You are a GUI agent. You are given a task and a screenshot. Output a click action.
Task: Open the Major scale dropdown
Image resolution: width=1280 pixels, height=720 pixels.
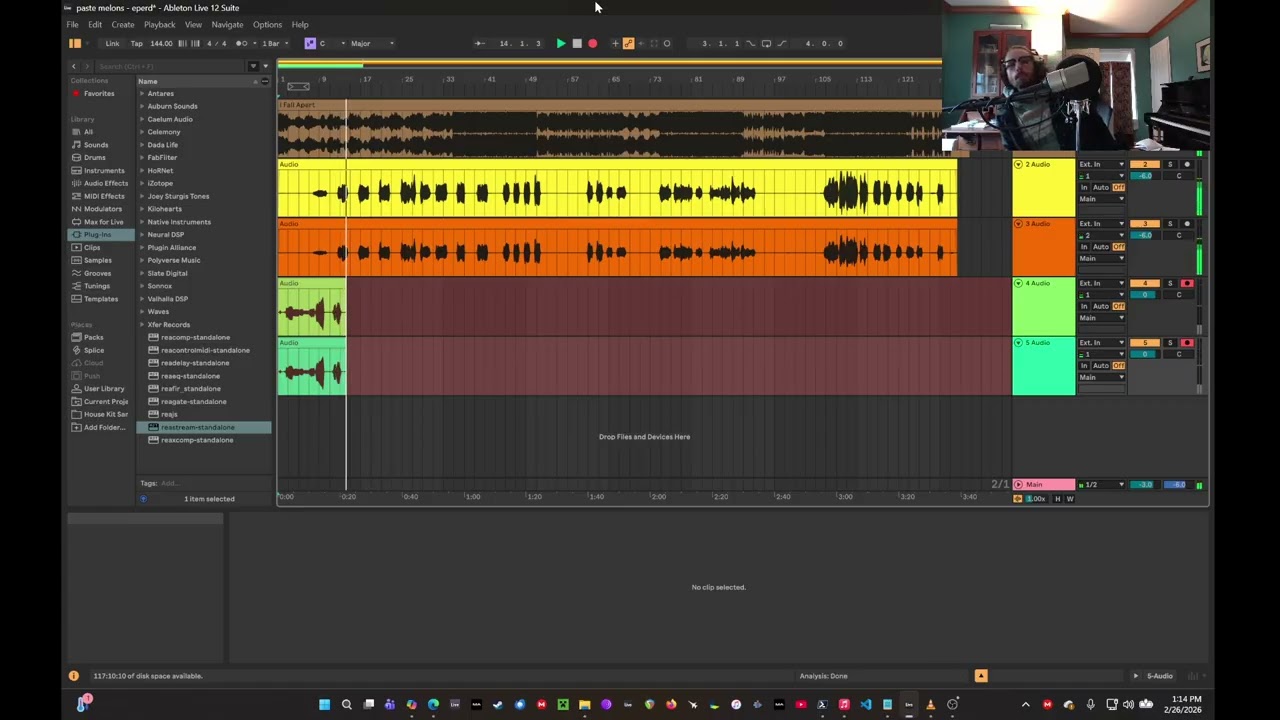(372, 43)
